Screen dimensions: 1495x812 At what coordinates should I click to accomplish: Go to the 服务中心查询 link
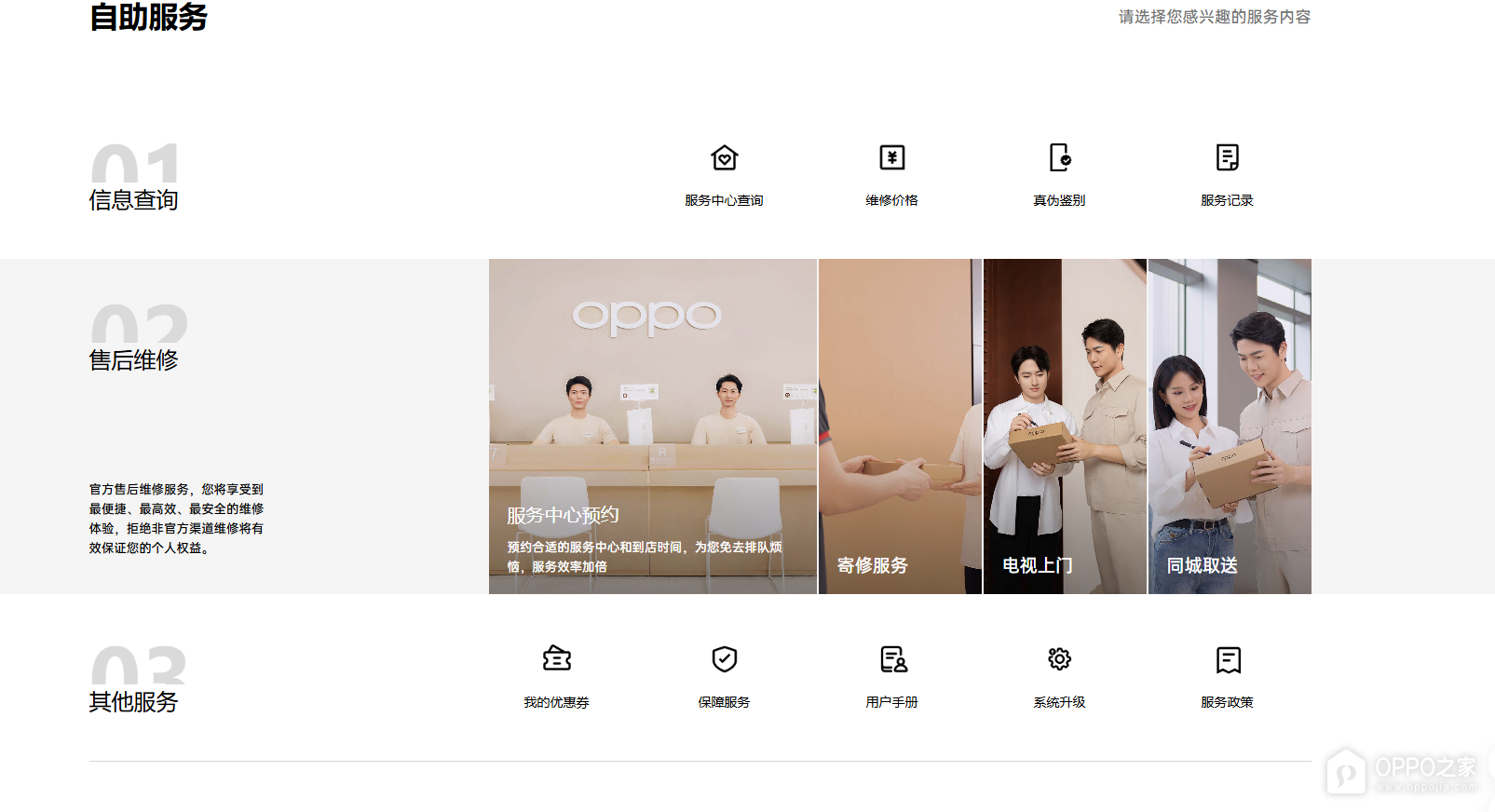pyautogui.click(x=724, y=200)
